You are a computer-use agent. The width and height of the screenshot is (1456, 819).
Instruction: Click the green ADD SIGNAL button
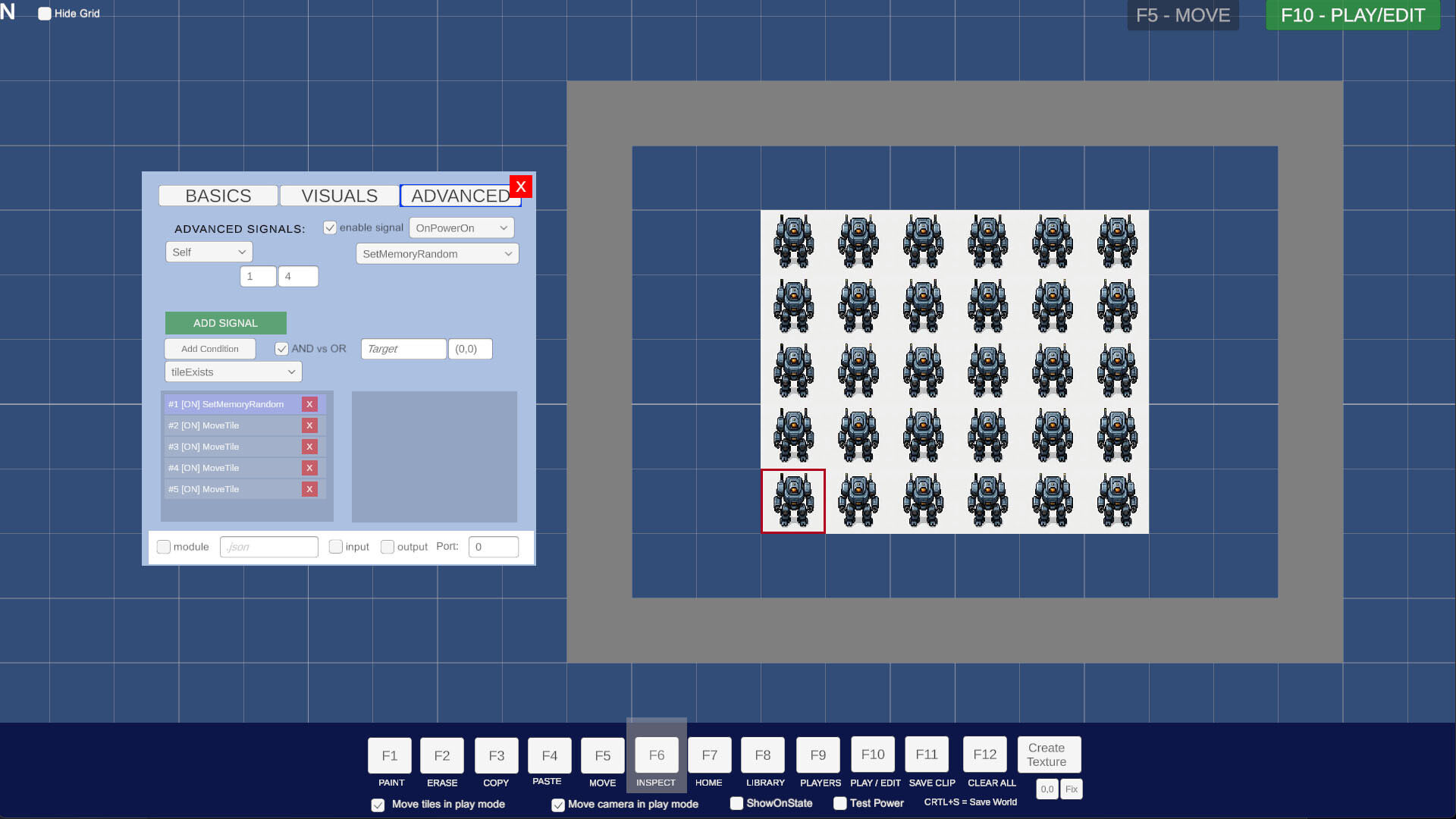226,323
